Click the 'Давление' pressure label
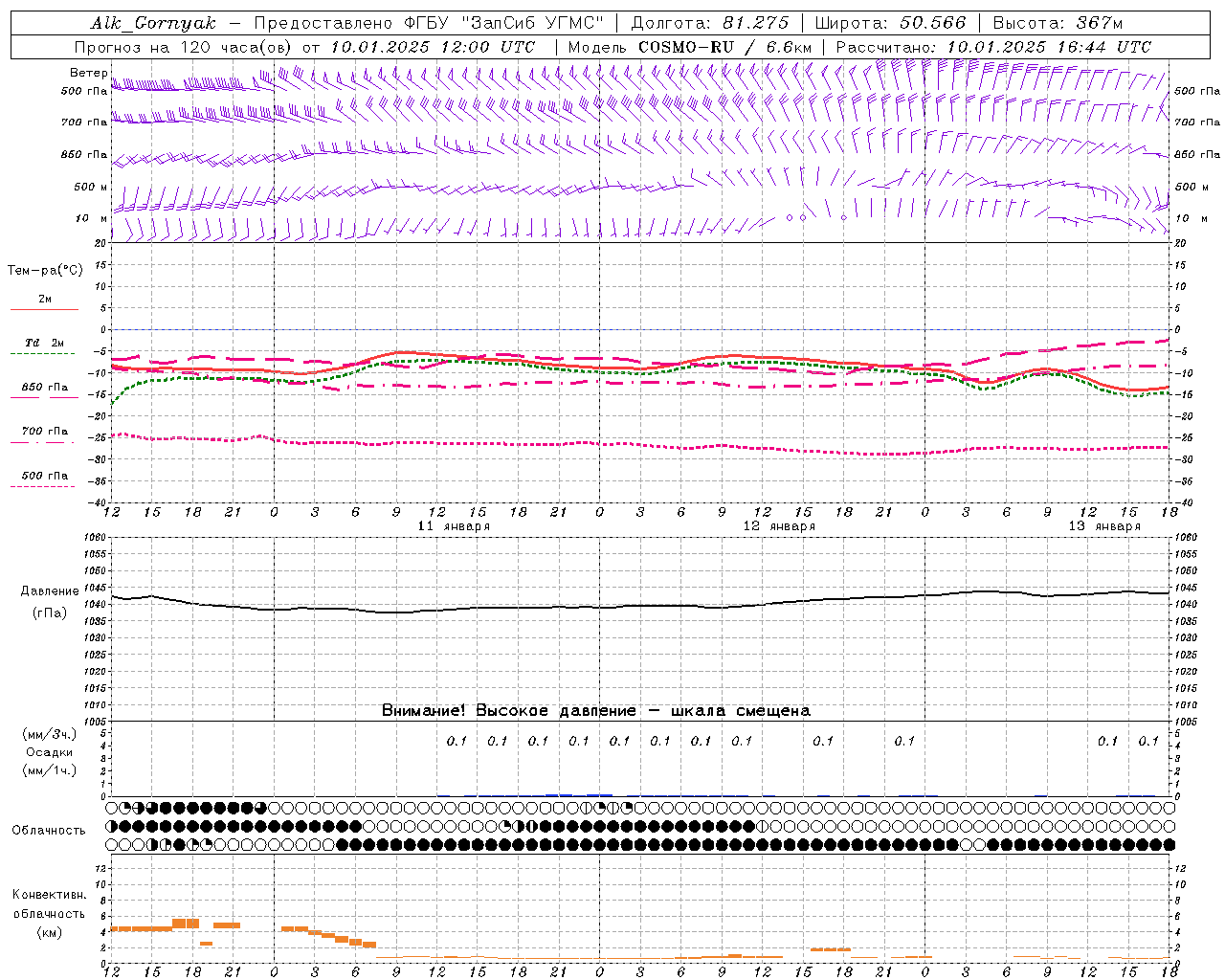This screenshot has height=980, width=1225. [50, 591]
